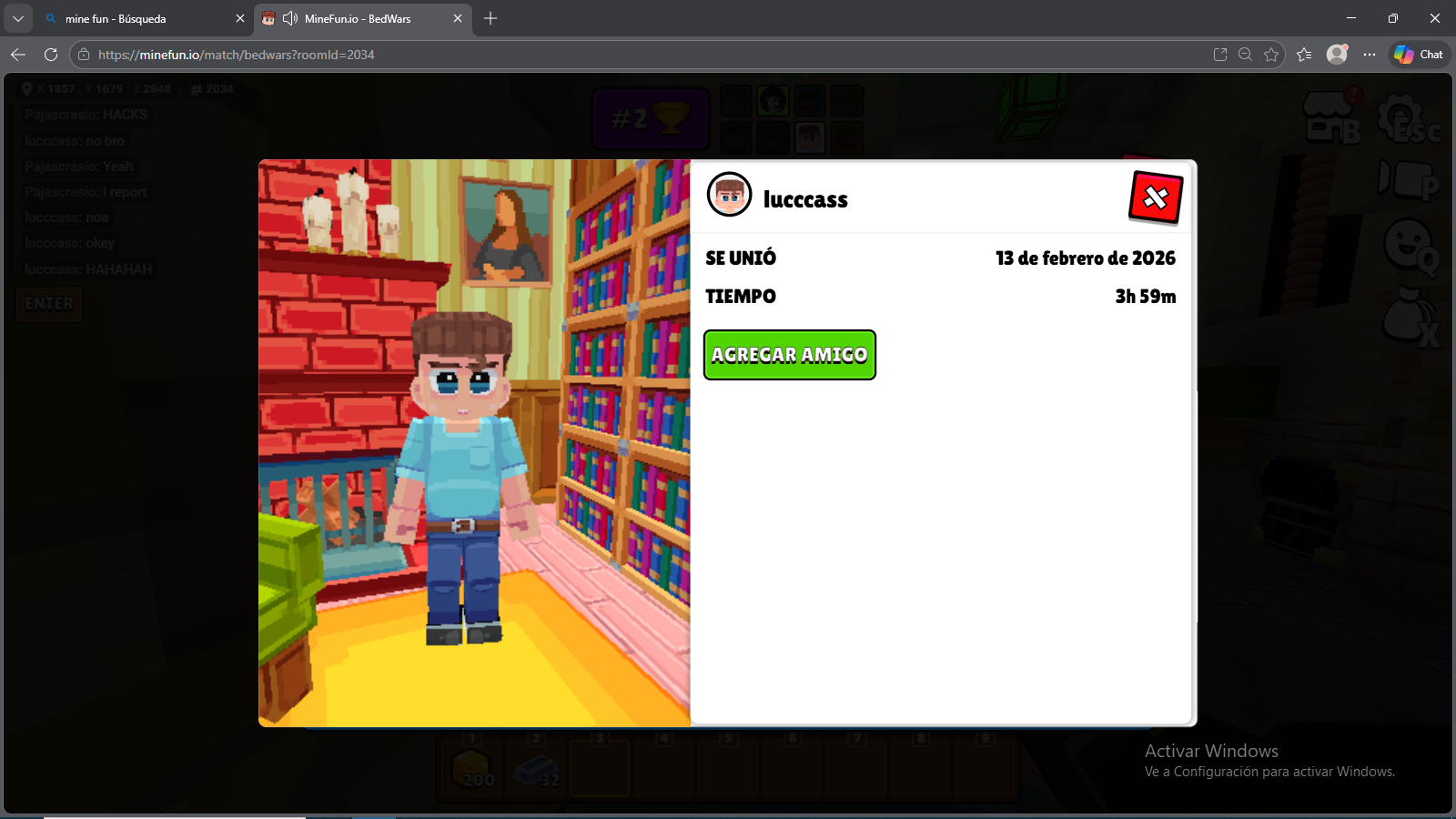Image resolution: width=1456 pixels, height=819 pixels.
Task: Open the browser zoom control icon
Action: pyautogui.click(x=1245, y=55)
